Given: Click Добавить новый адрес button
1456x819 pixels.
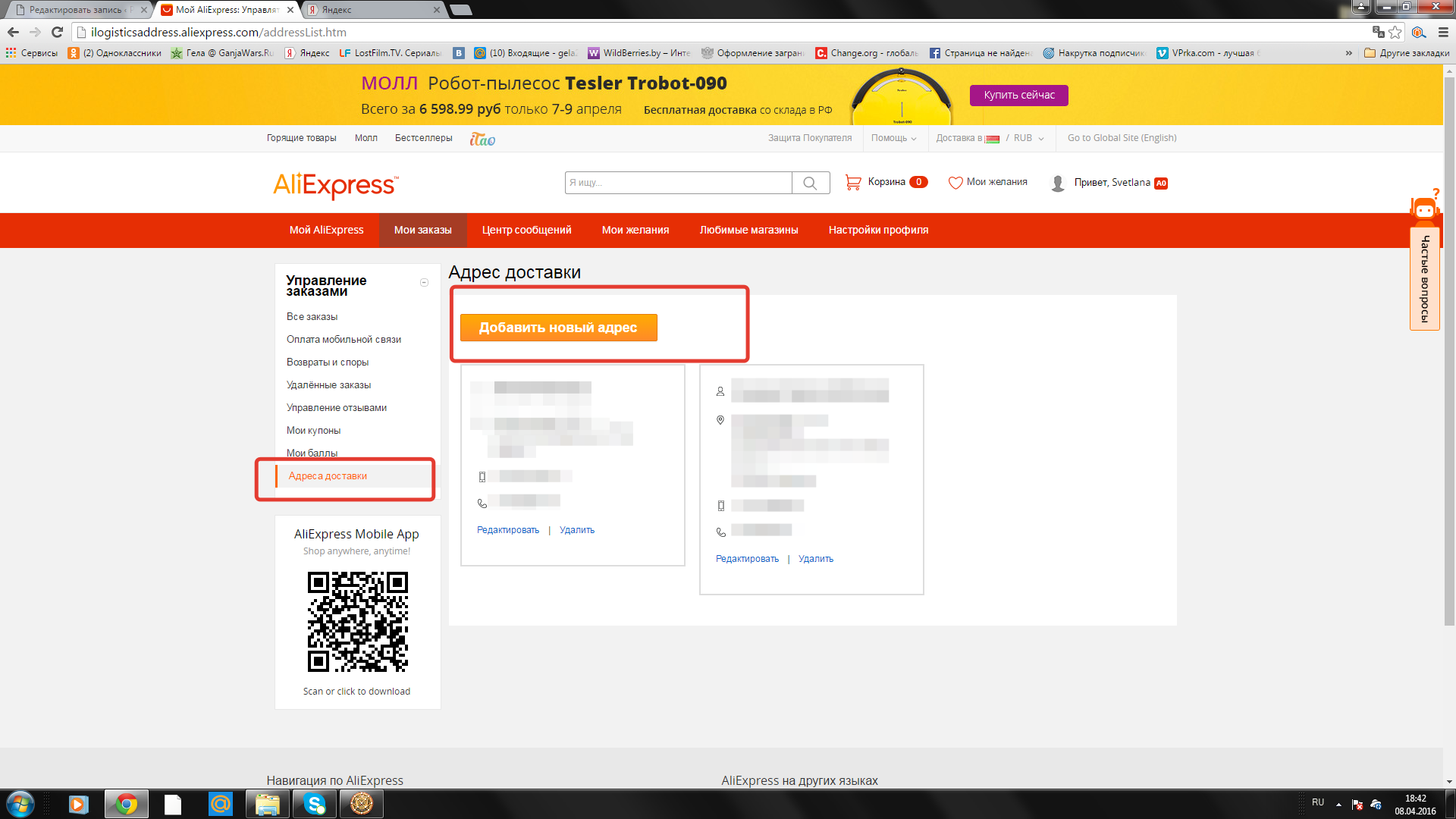Looking at the screenshot, I should click(558, 328).
